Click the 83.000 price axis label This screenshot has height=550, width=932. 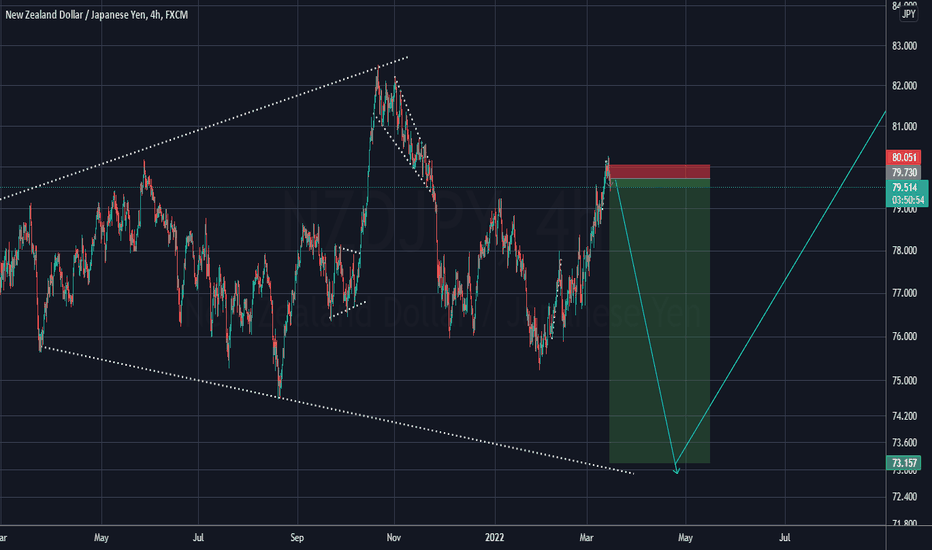pyautogui.click(x=905, y=46)
